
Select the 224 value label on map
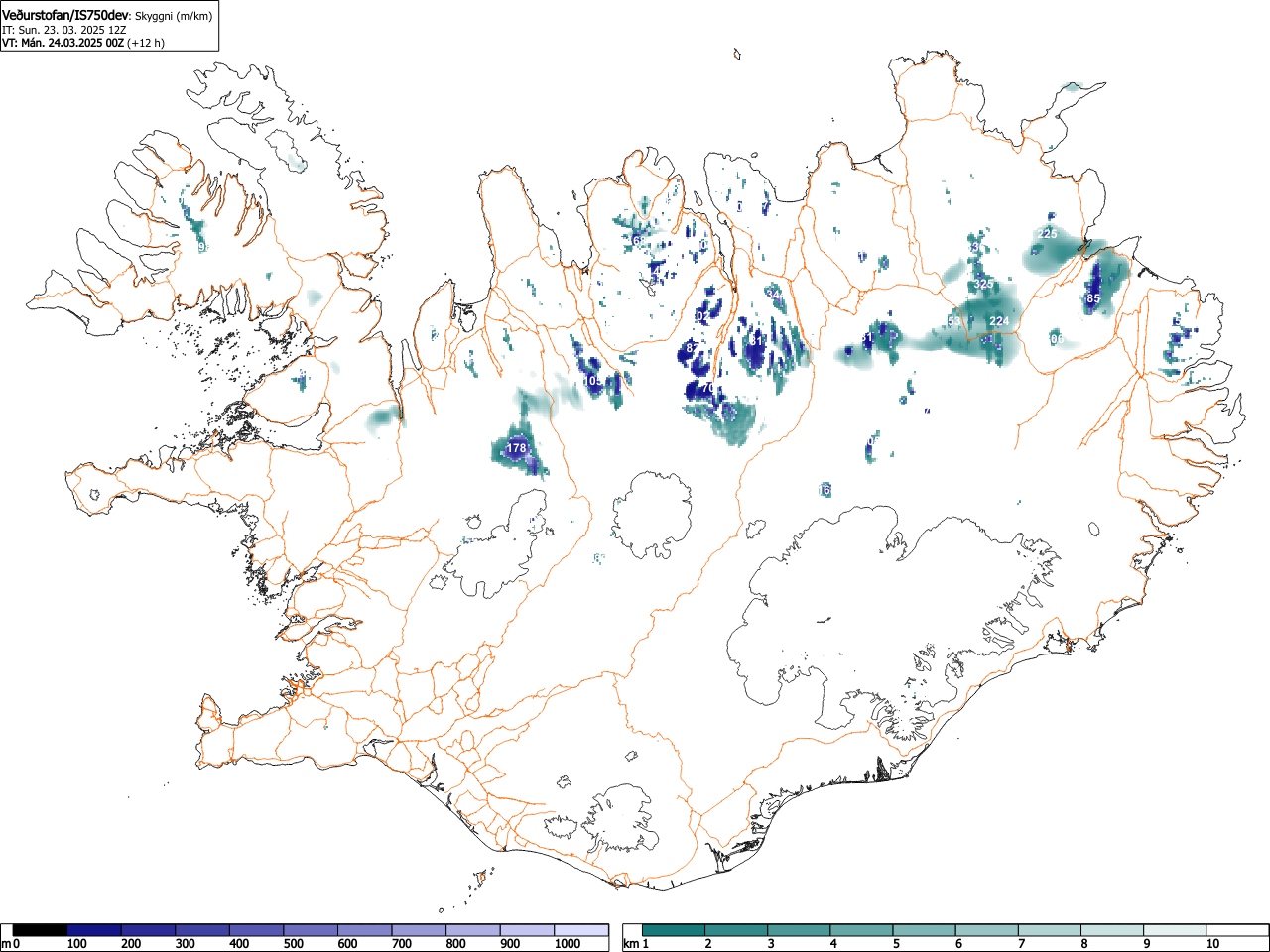tap(999, 321)
